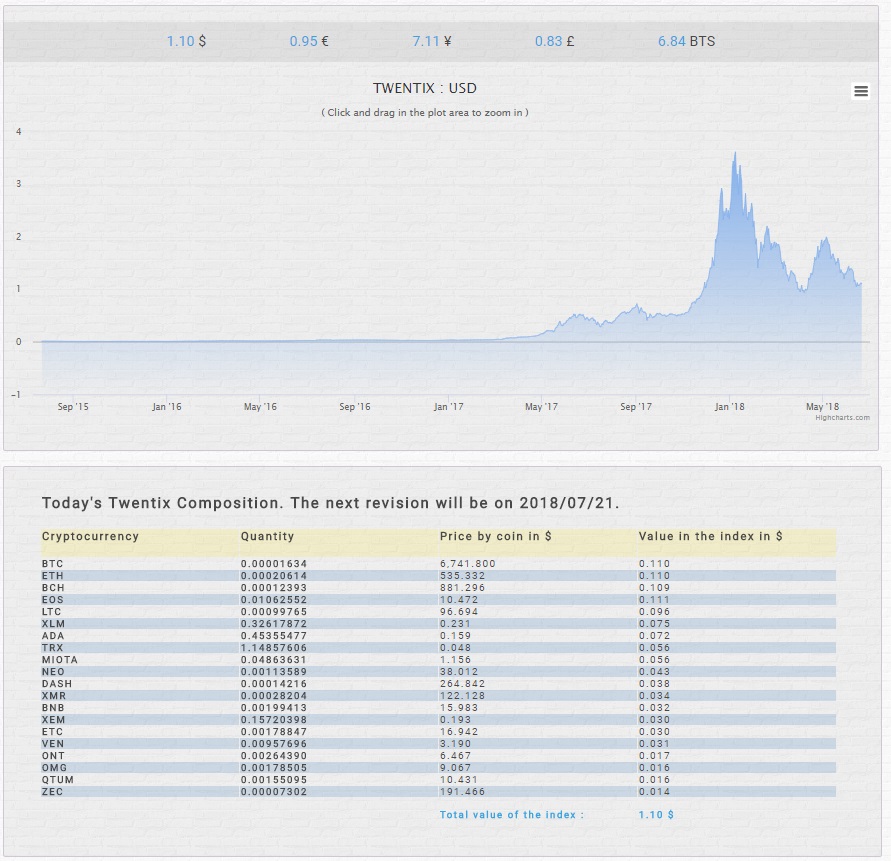Select the 6.84 BTS price value
891x861 pixels.
pos(686,41)
